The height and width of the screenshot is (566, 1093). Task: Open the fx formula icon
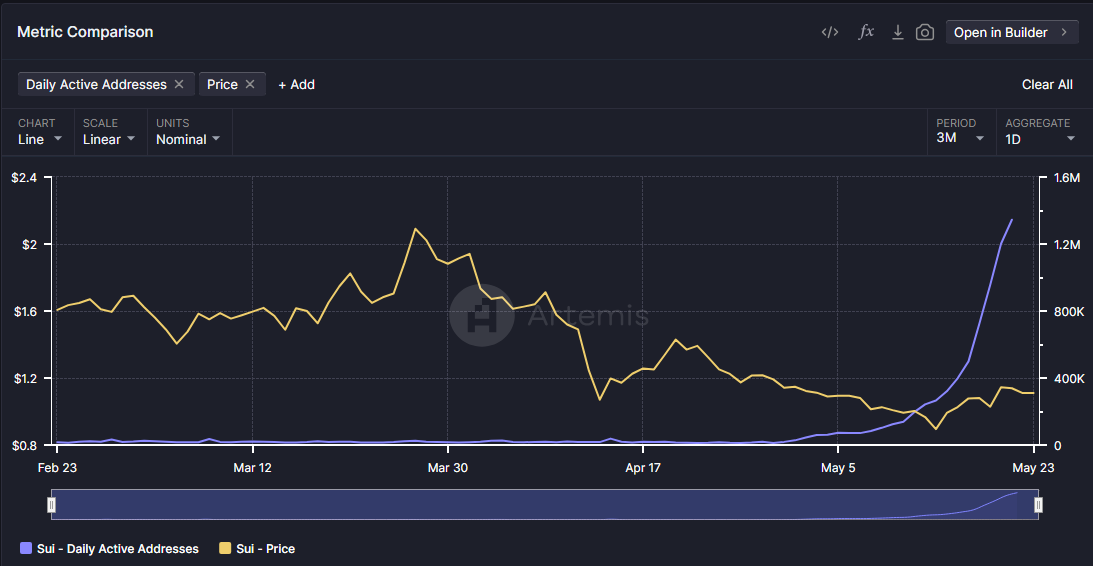pos(866,32)
